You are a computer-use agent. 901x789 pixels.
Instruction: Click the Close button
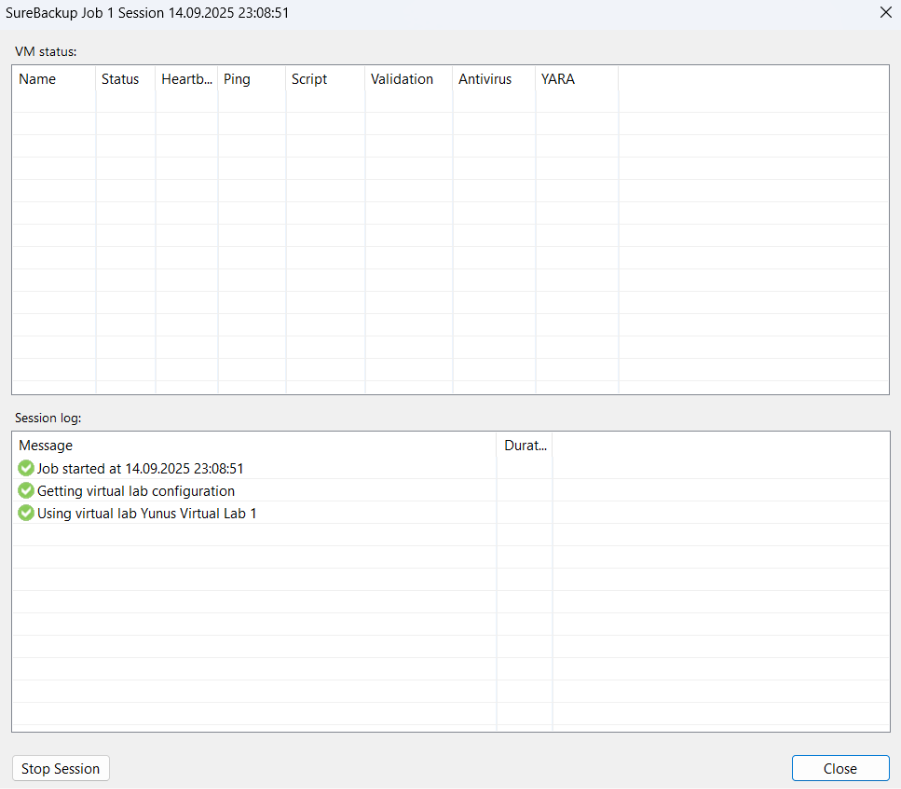[x=839, y=768]
